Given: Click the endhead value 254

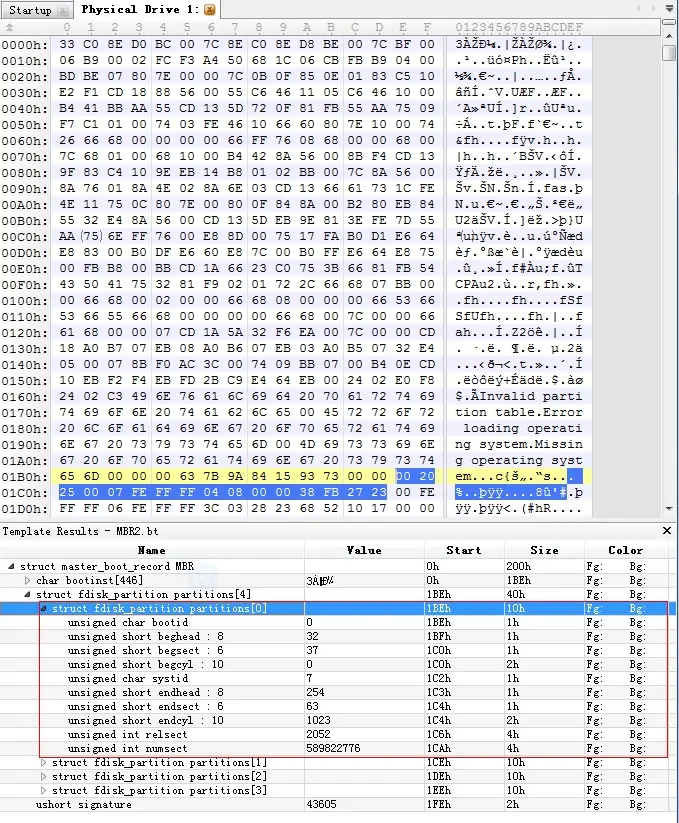Looking at the screenshot, I should tap(315, 692).
